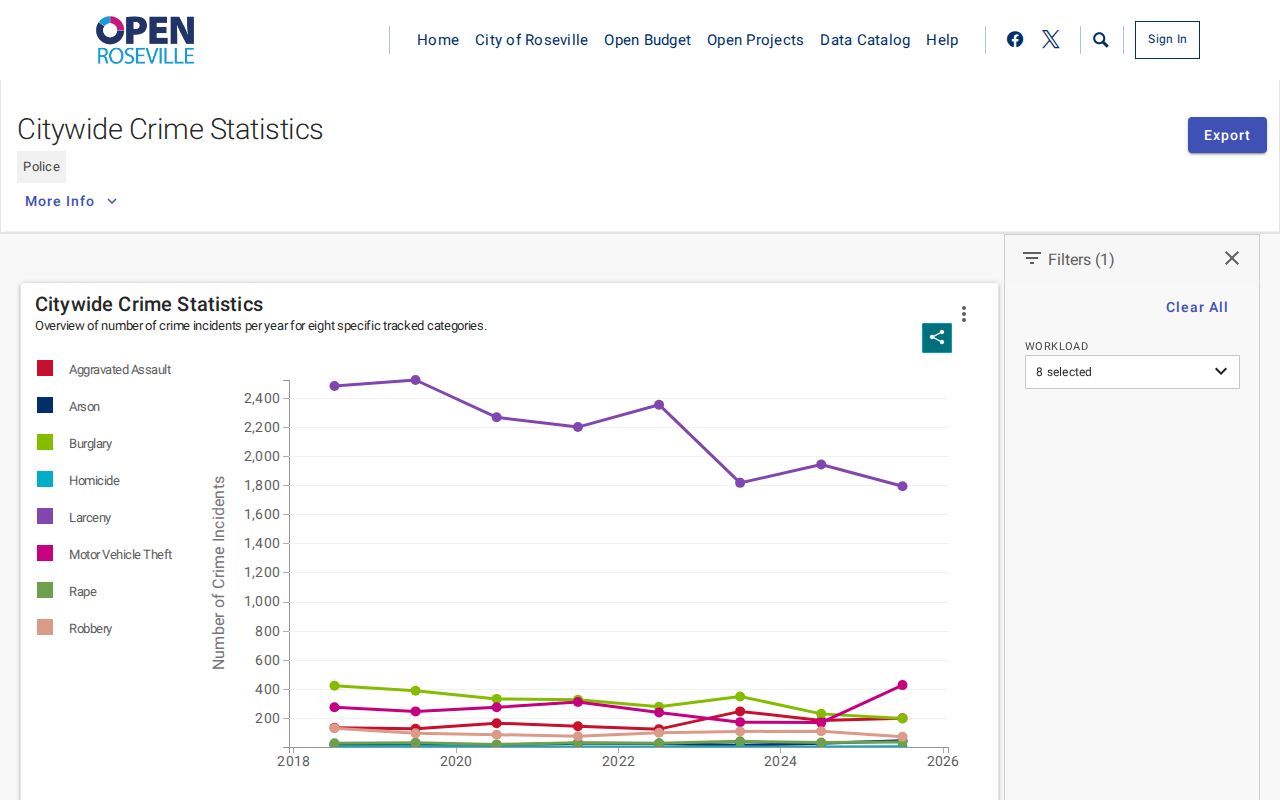Open the Data Catalog menu item
1280x800 pixels.
tap(865, 40)
